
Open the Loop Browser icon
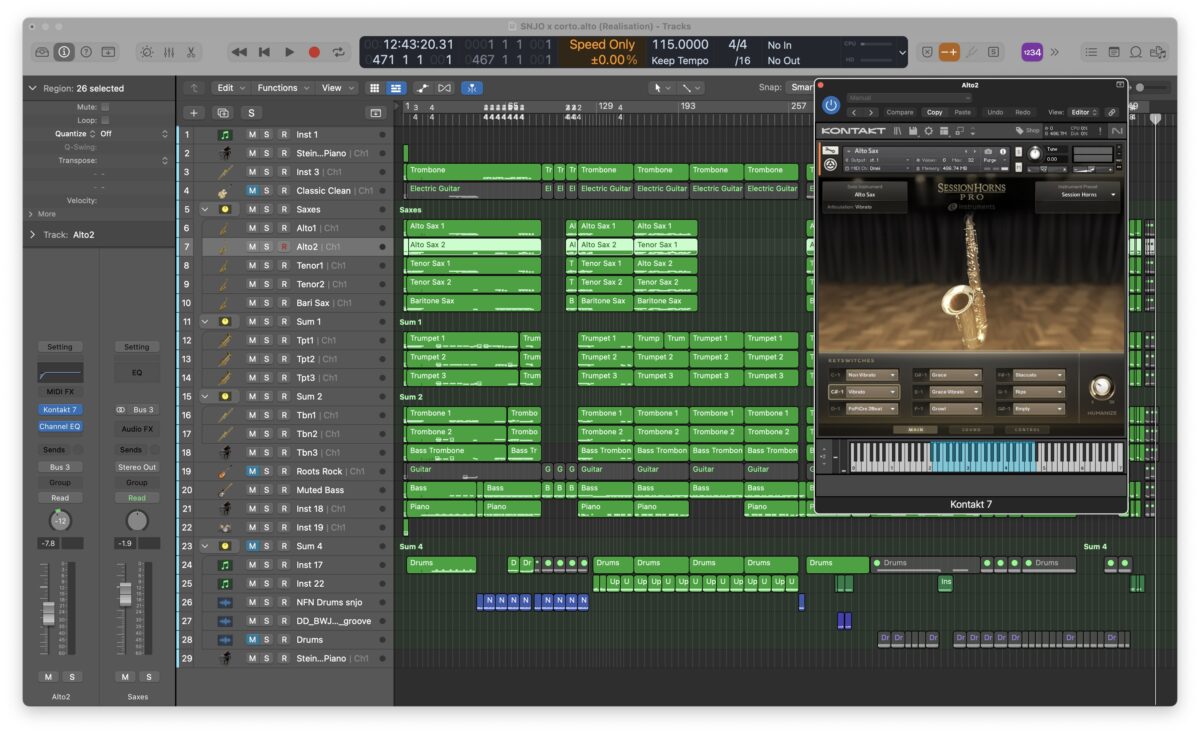pos(1136,52)
